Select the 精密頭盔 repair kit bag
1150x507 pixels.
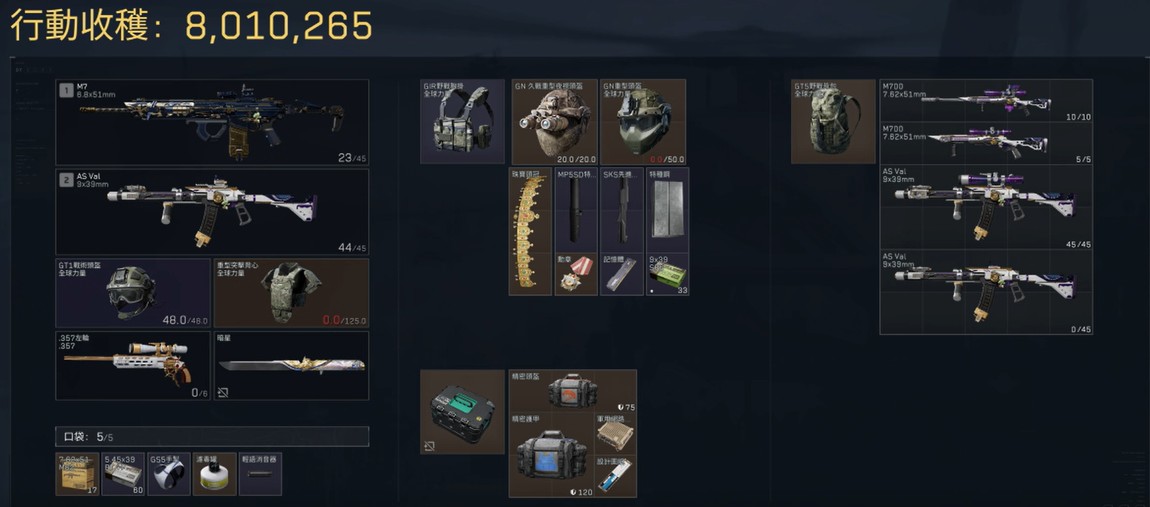pyautogui.click(x=572, y=390)
